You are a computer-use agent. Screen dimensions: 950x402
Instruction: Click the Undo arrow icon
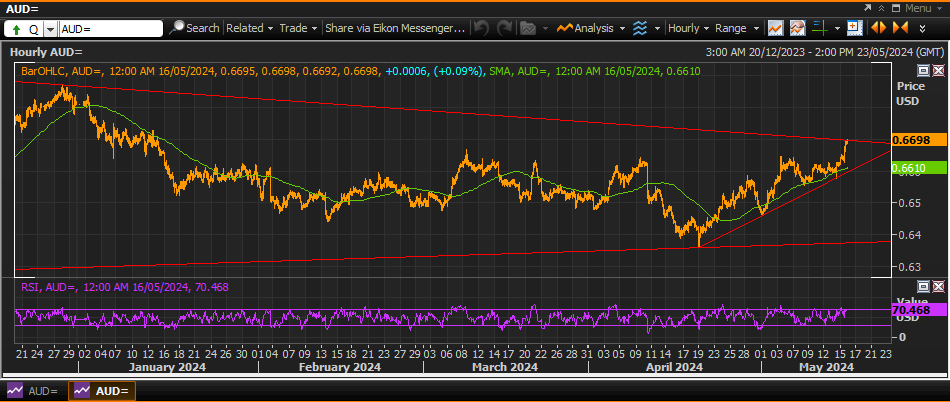coord(481,28)
